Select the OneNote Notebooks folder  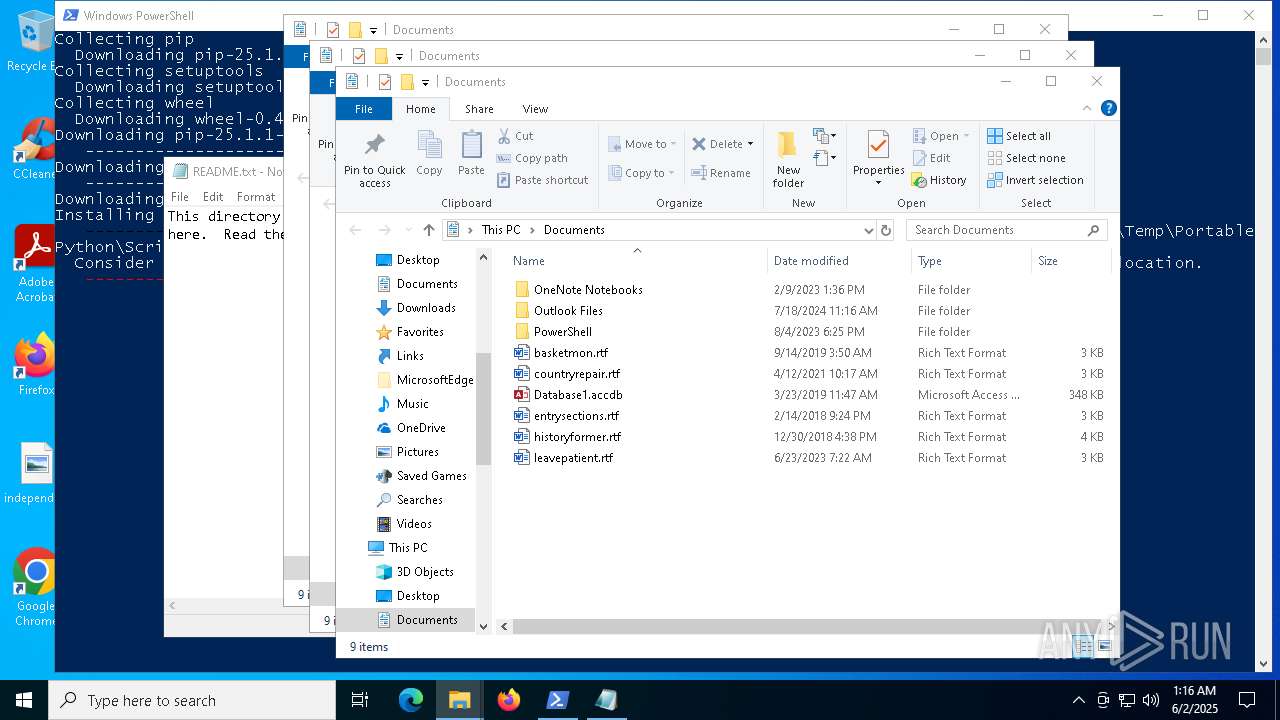coord(588,290)
